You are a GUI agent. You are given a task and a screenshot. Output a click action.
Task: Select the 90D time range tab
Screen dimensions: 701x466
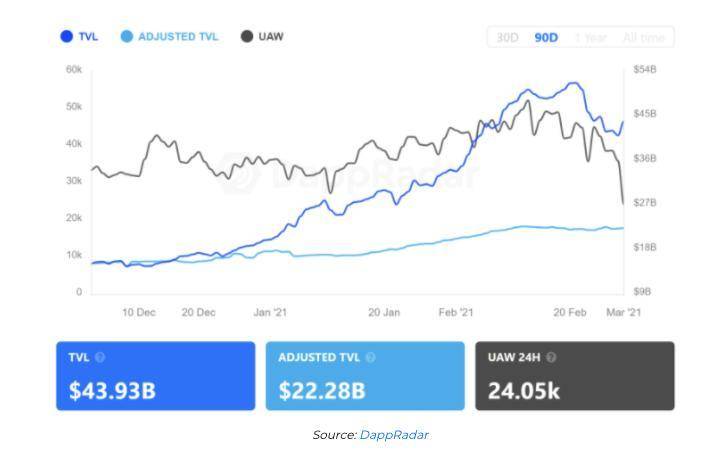tap(546, 38)
